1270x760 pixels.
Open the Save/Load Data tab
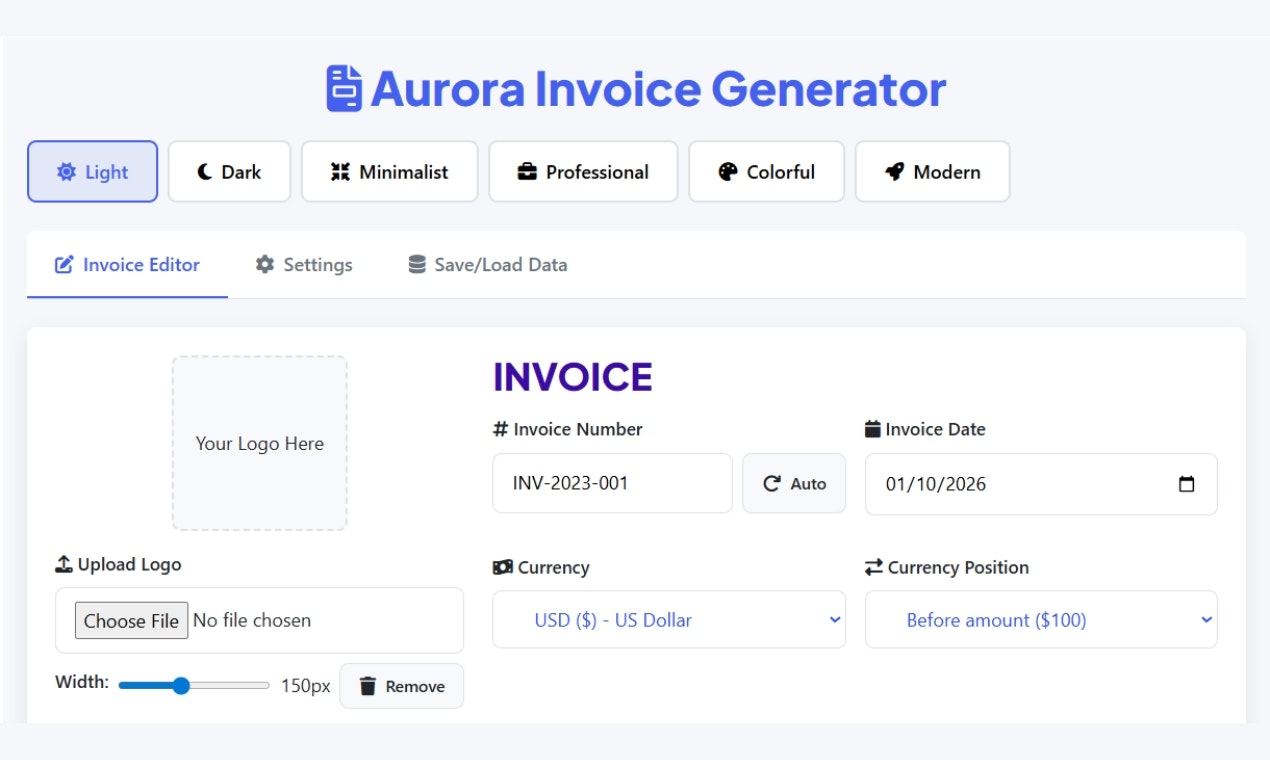tap(486, 264)
